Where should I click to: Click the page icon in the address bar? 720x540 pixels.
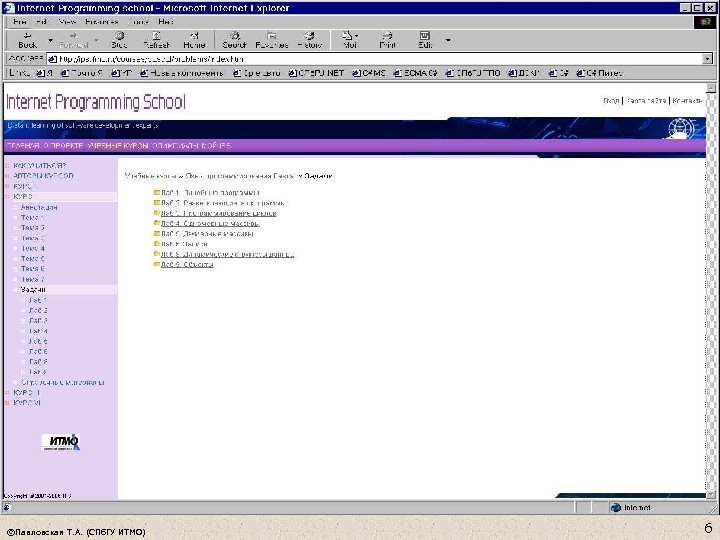tap(52, 59)
